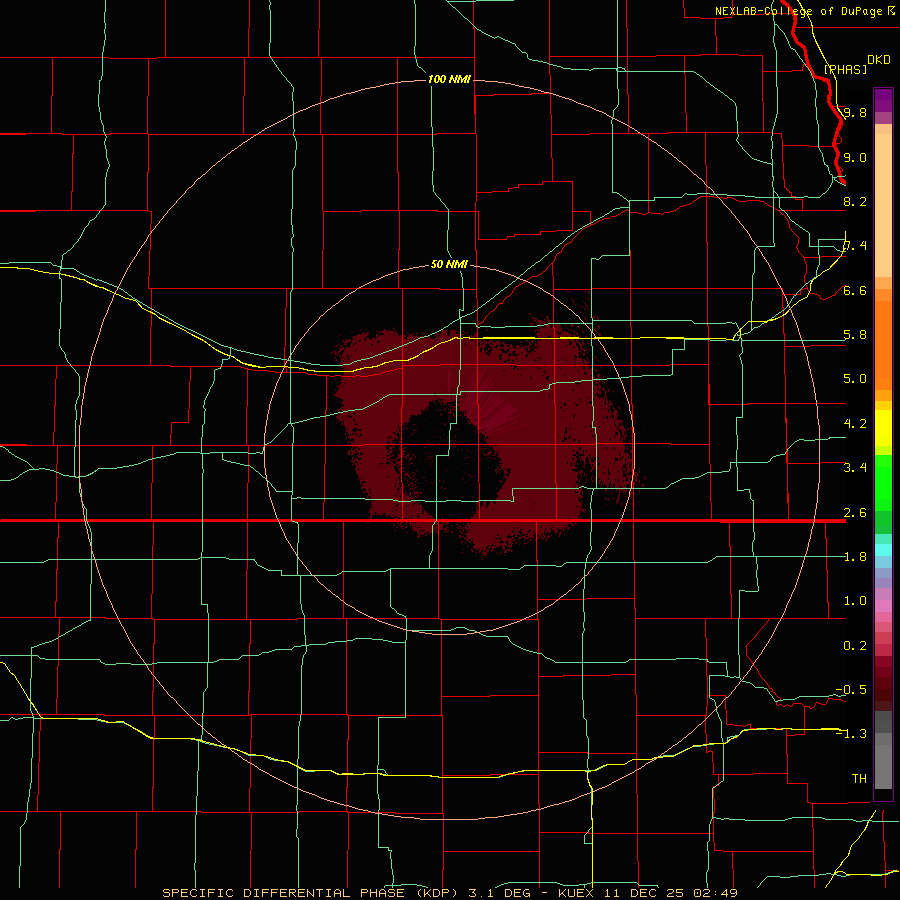Click the [PHAS] legend unit label
Image resolution: width=900 pixels, height=900 pixels.
coord(845,69)
